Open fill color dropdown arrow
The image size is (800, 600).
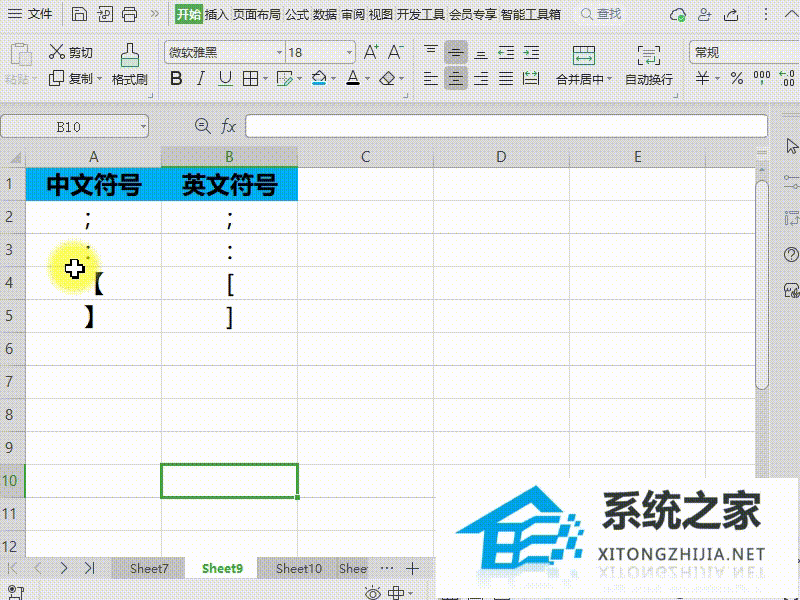(x=333, y=79)
